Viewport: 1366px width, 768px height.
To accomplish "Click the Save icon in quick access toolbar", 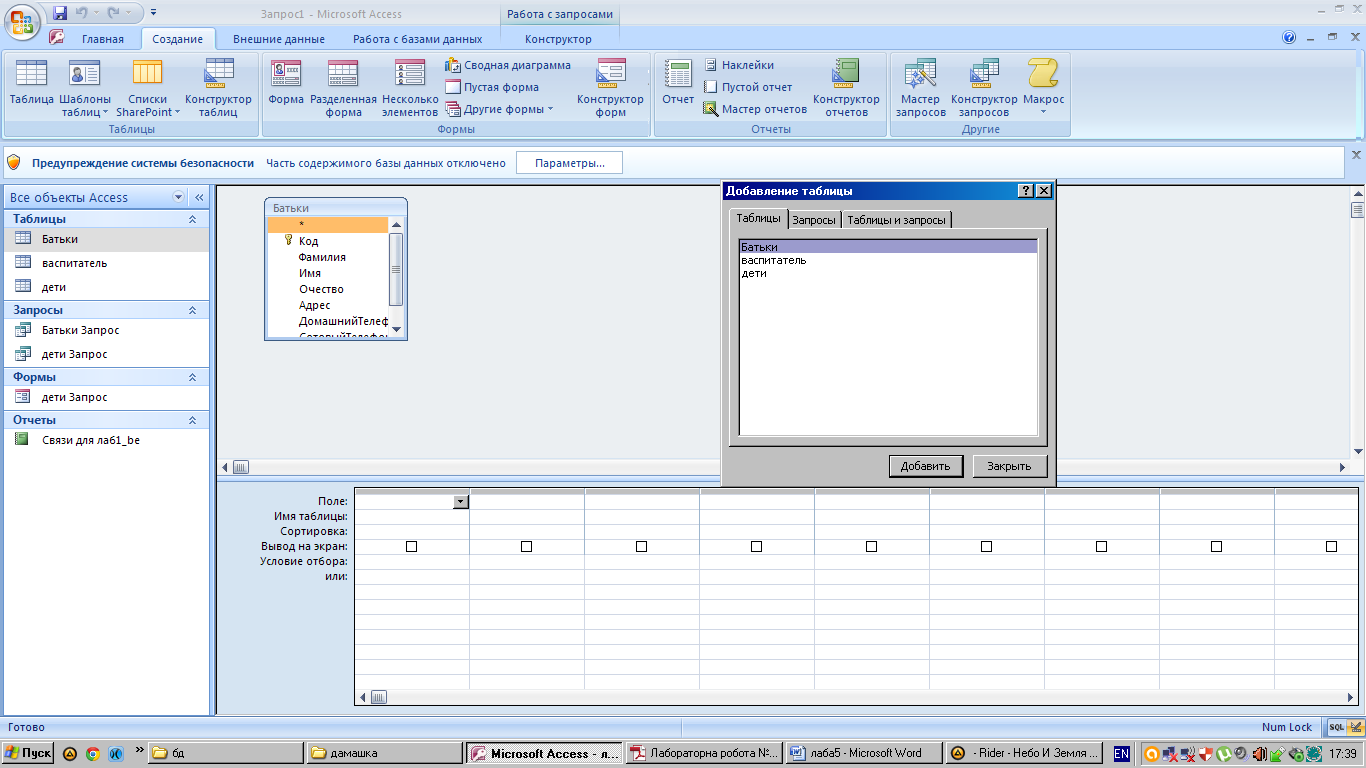I will pos(60,13).
